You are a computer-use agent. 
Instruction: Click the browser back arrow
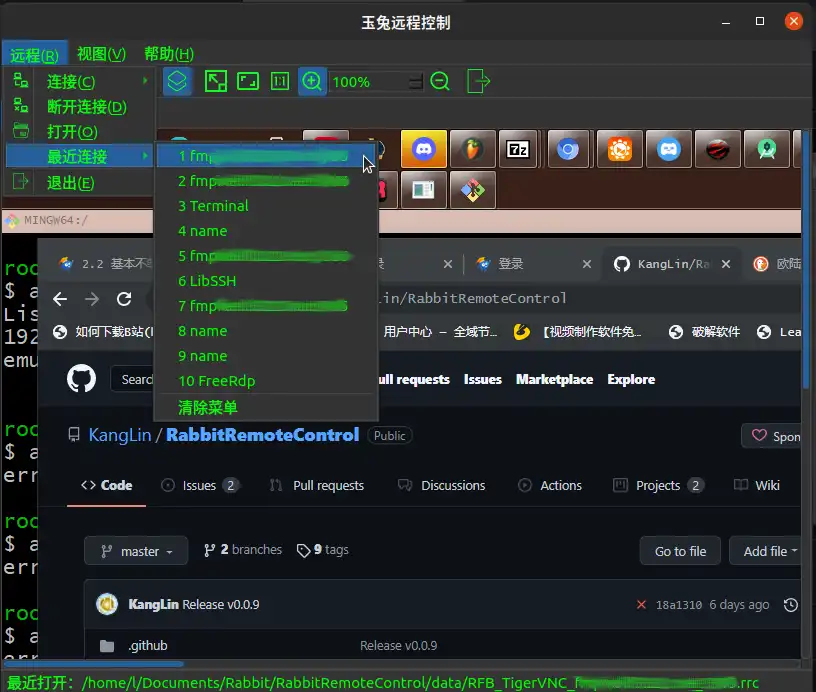[60, 299]
